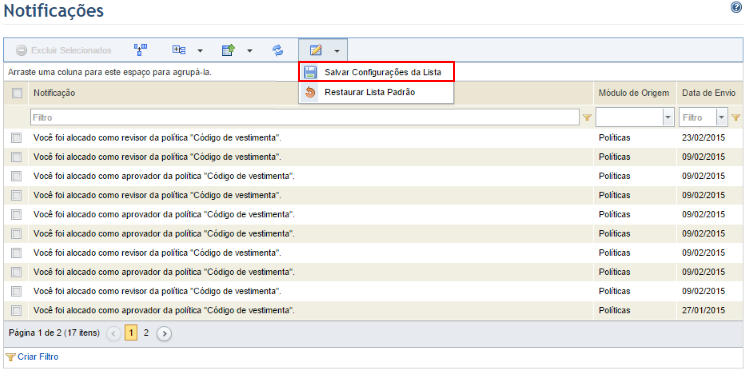The image size is (746, 371).
Task: Click the funnel icon beside date filter
Action: (x=736, y=117)
